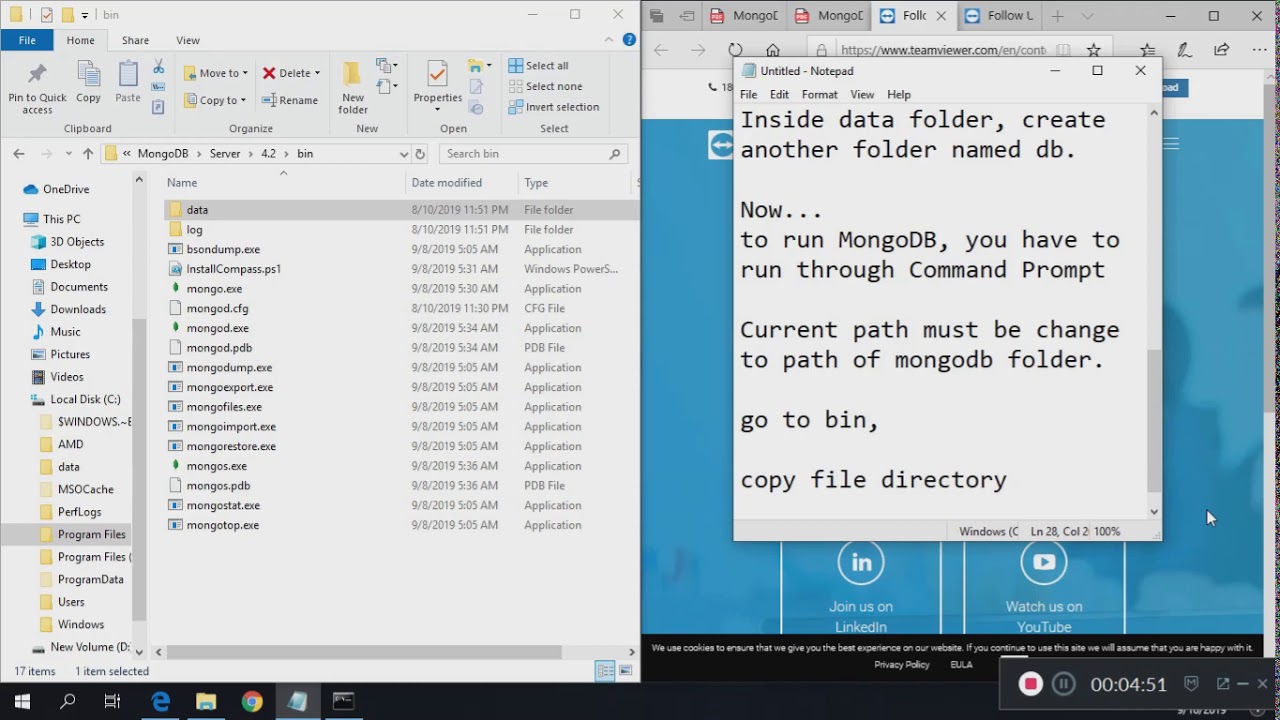
Task: Click the Cut scissors icon
Action: [x=158, y=66]
